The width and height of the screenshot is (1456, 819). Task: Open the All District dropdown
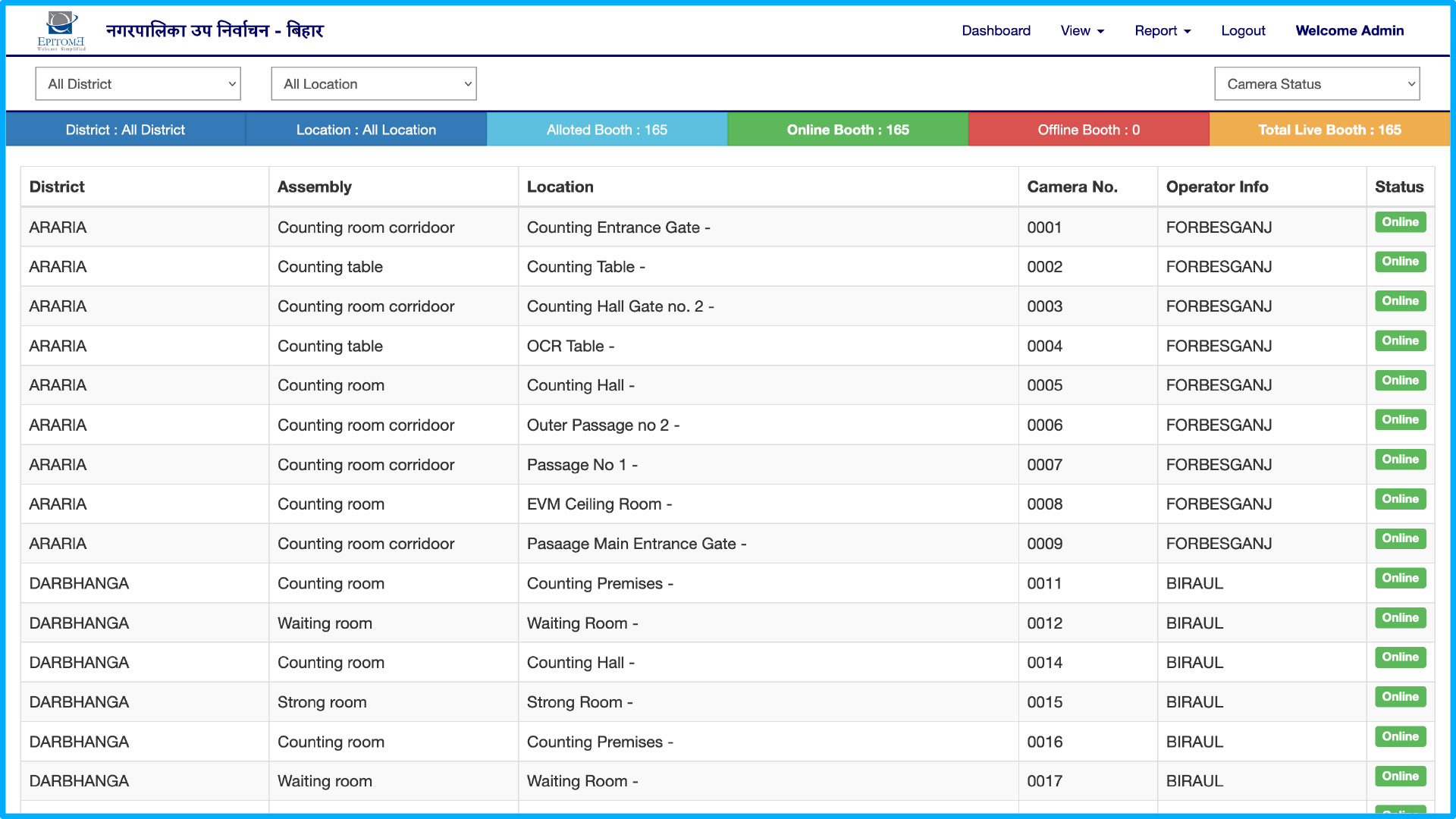pyautogui.click(x=138, y=84)
